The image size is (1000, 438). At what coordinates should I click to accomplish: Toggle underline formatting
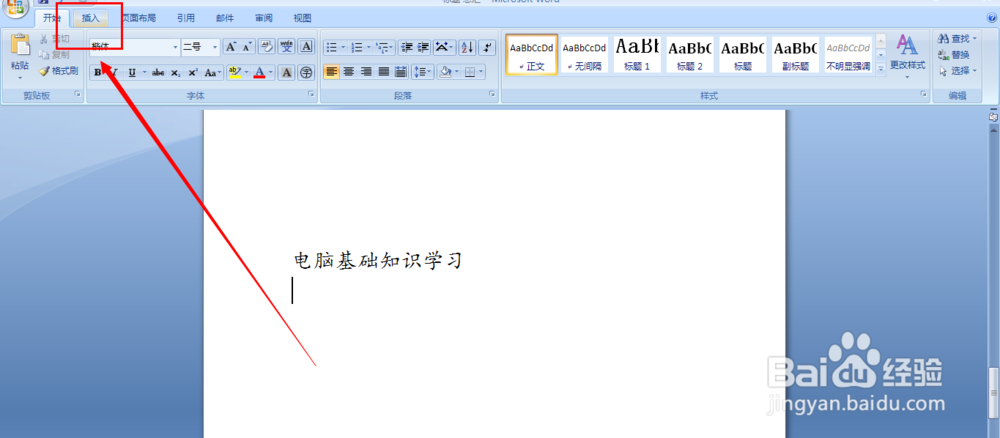coord(131,73)
